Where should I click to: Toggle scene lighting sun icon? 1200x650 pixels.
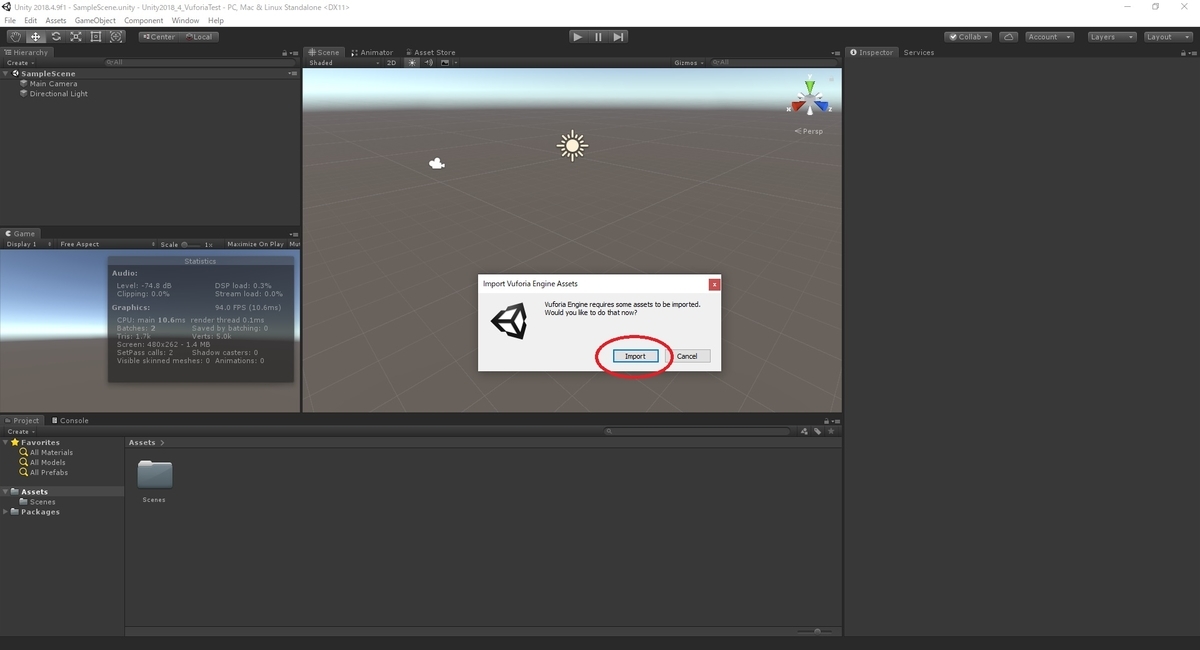tap(411, 62)
